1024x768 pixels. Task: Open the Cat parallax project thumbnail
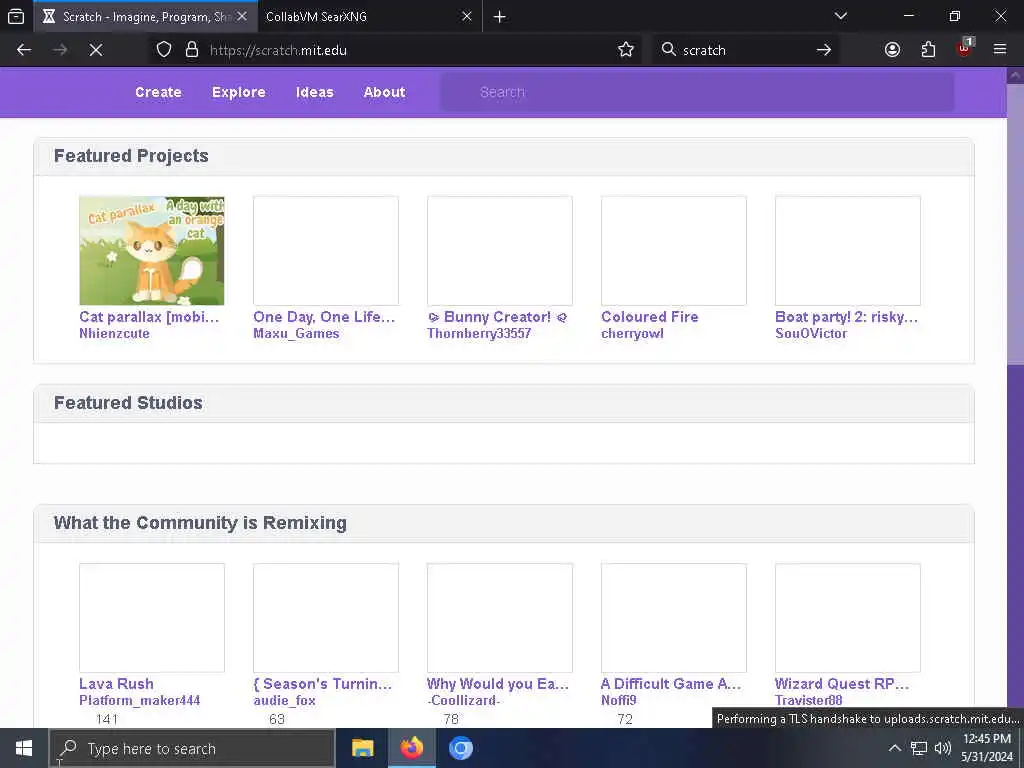coord(152,251)
